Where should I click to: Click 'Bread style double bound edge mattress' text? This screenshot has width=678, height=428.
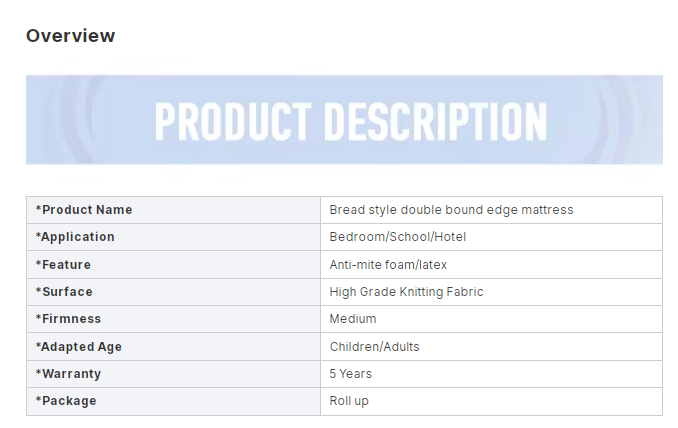(451, 210)
